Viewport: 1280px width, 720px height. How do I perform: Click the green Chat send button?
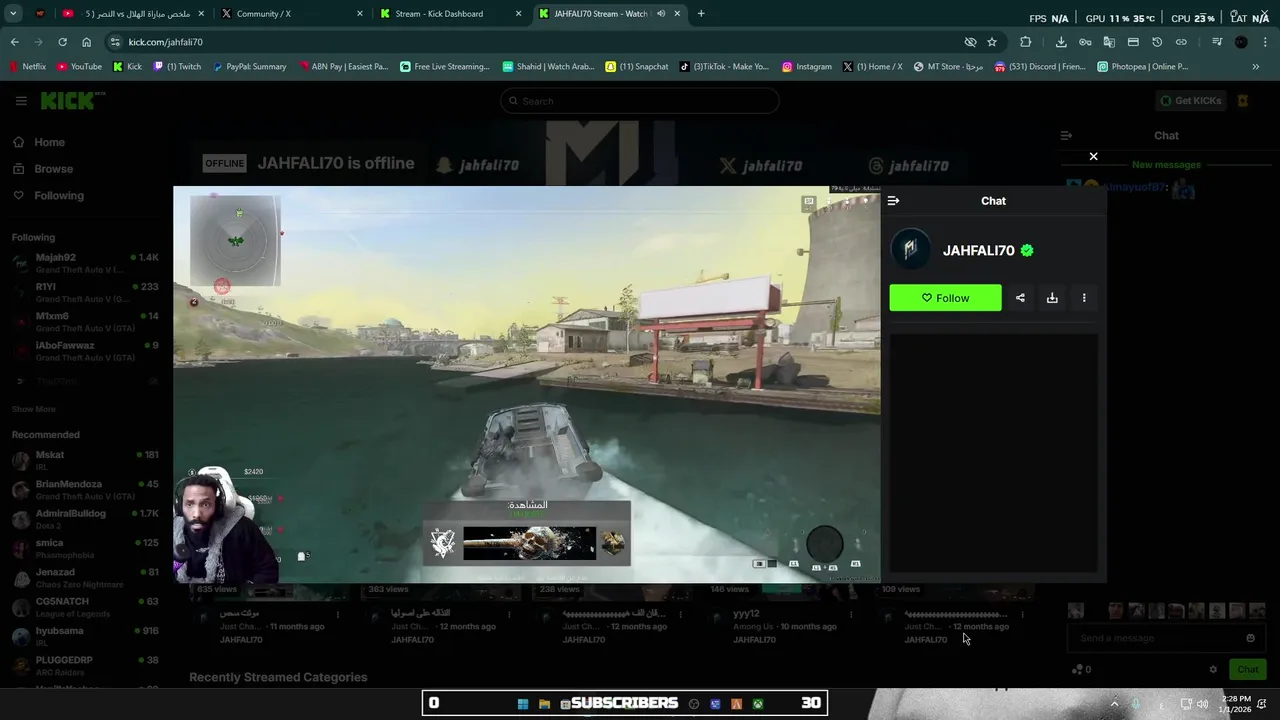click(x=1248, y=670)
